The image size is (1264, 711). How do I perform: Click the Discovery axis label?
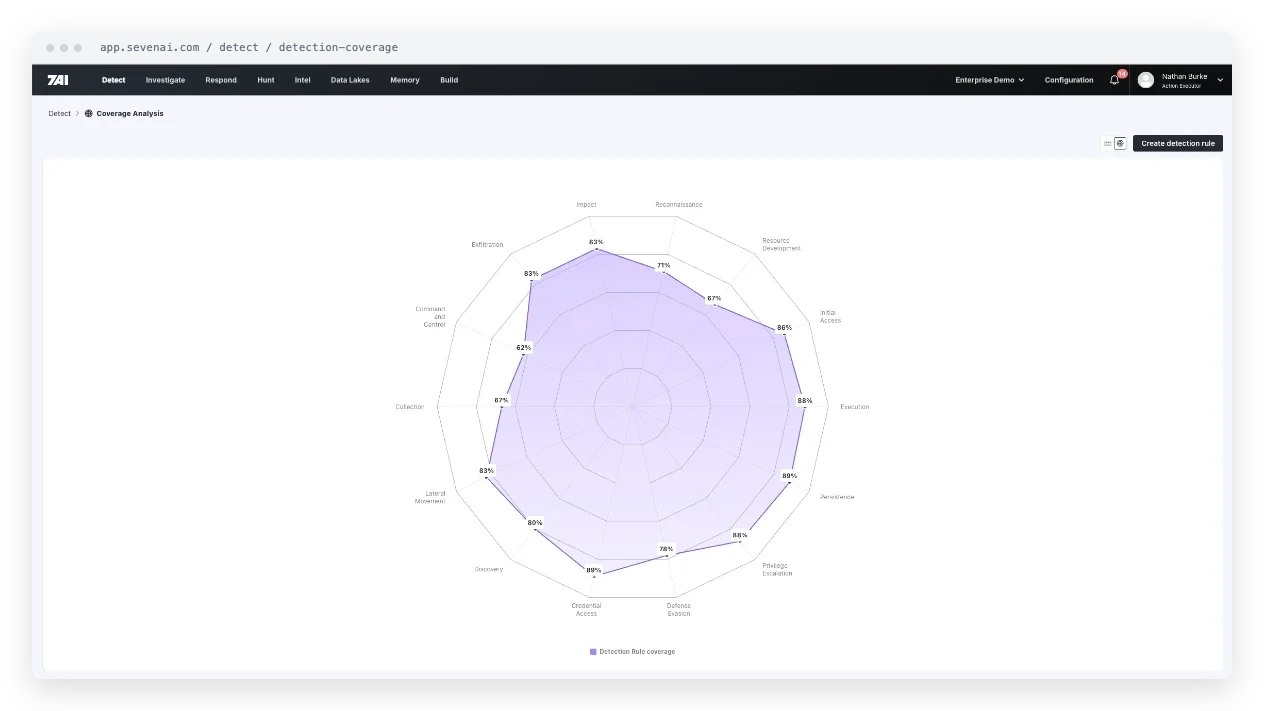pos(489,569)
